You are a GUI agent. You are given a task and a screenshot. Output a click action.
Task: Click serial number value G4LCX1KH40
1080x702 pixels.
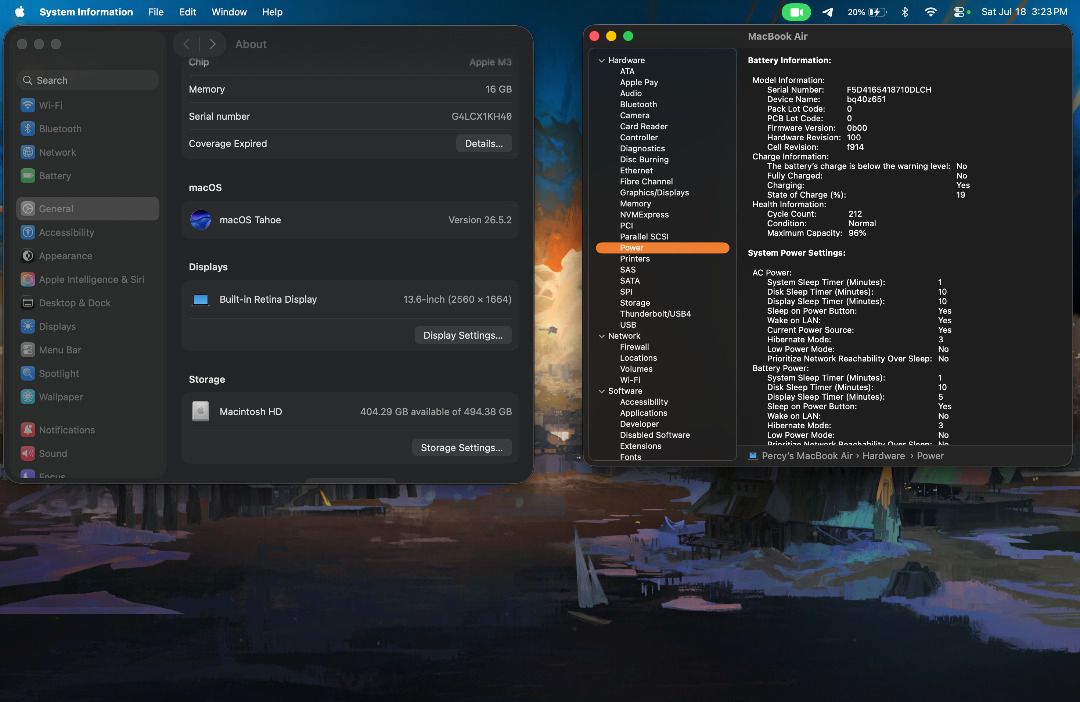tap(481, 116)
